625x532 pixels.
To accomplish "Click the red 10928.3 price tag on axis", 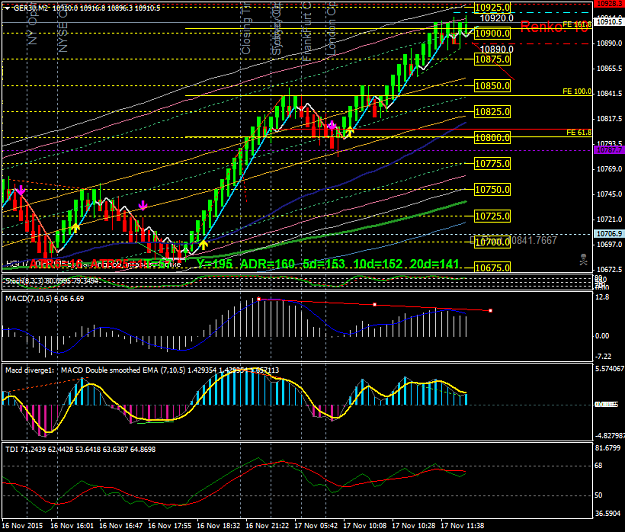I will [609, 3].
